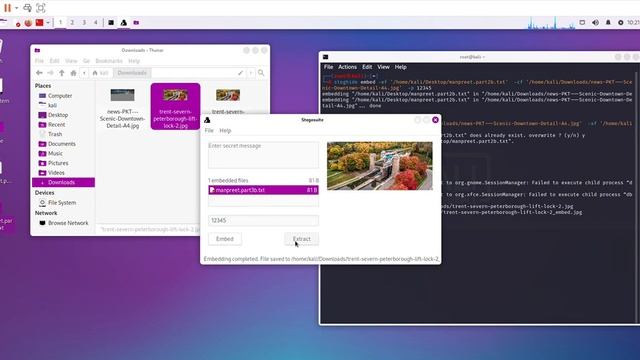The image size is (640, 360).
Task: Select the news-PKT Scenic-Downtown-Detail-A4.jpg file
Action: 122,108
